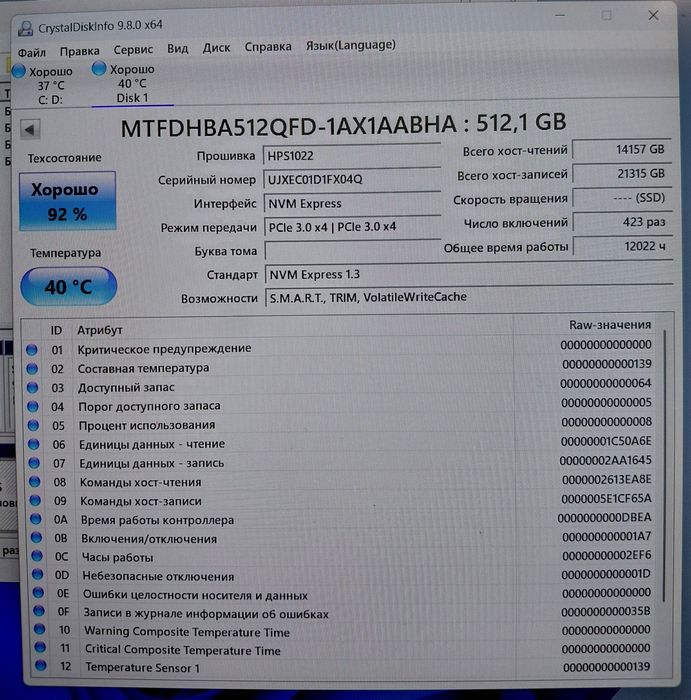691x700 pixels.
Task: Click status dot of Temperature Sensor 1 row
Action: 41,666
